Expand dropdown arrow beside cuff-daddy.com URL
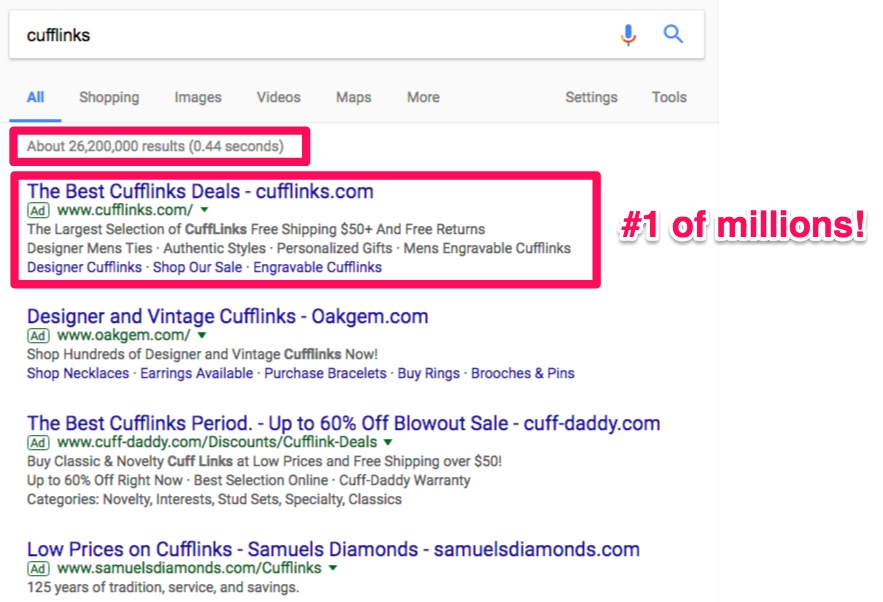This screenshot has width=883, height=602. pos(388,443)
